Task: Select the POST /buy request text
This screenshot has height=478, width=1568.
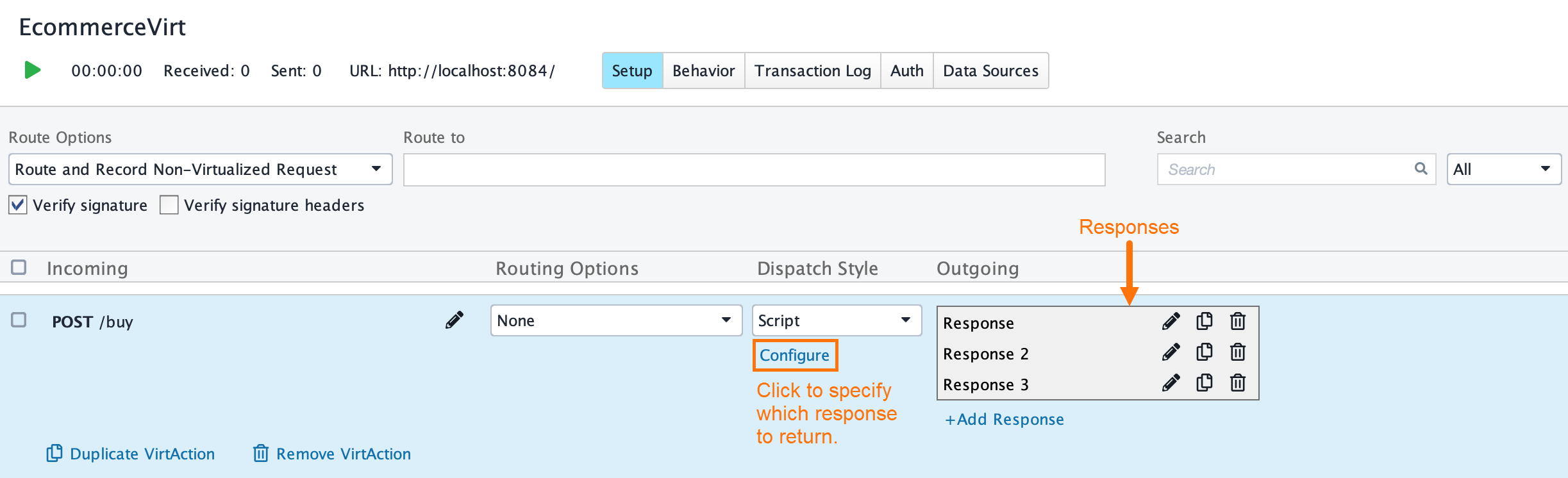Action: (x=93, y=322)
